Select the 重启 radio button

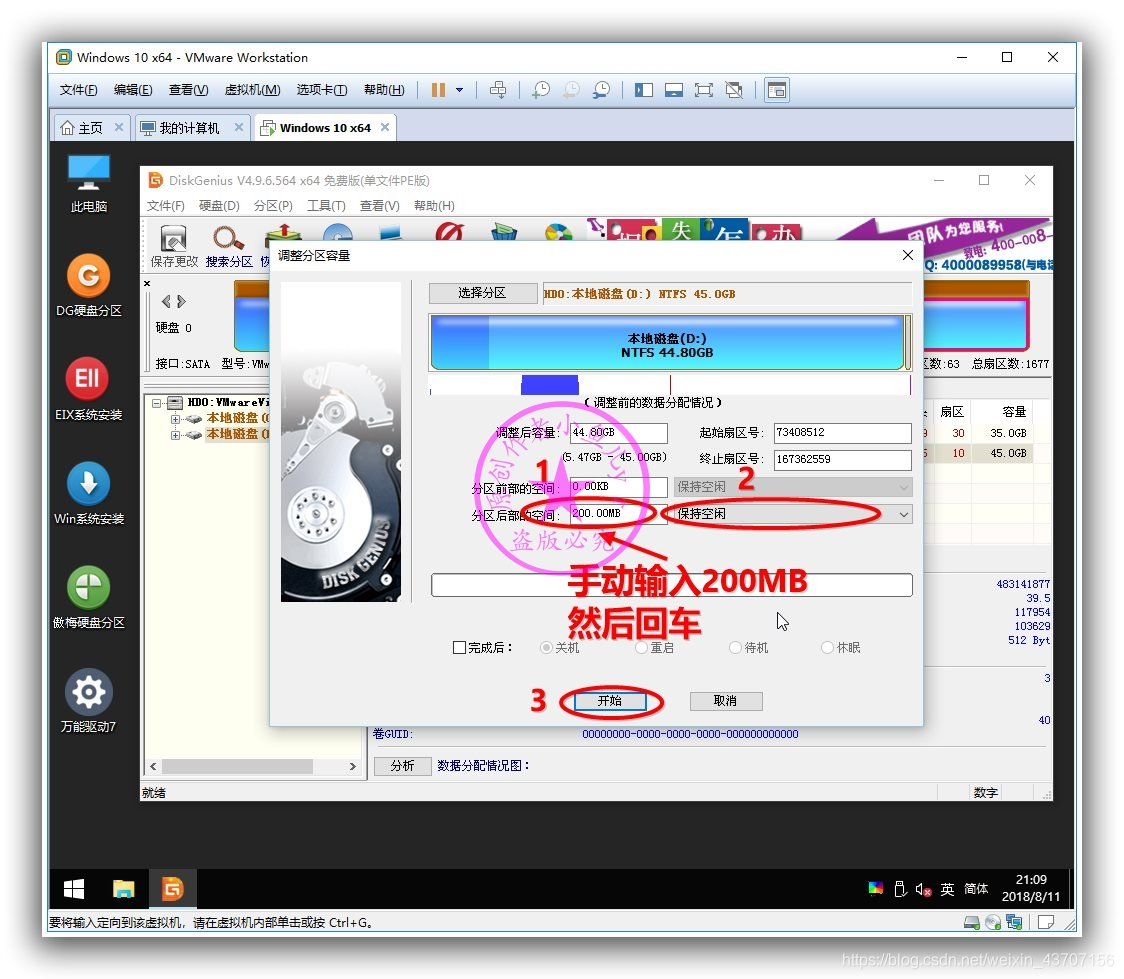pyautogui.click(x=642, y=647)
